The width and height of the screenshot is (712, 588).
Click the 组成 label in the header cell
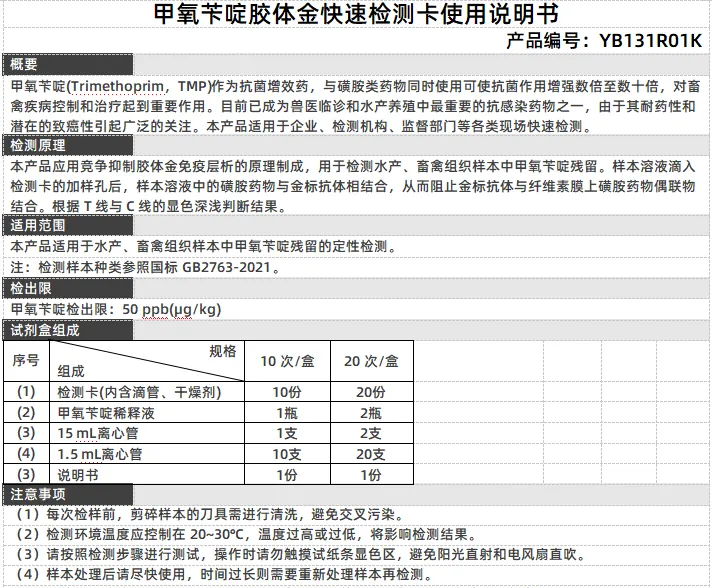tap(71, 371)
